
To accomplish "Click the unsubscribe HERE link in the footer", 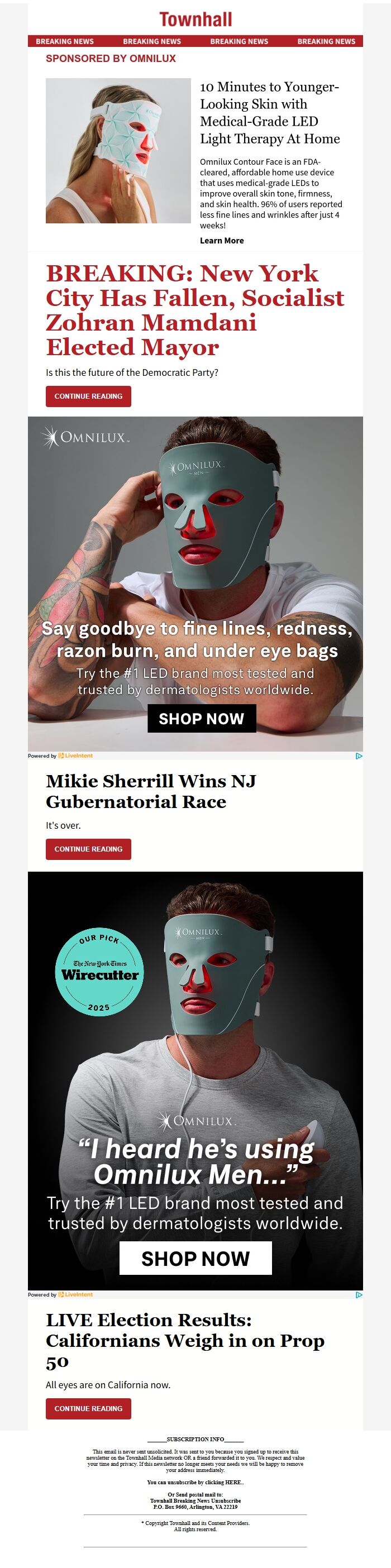I will point(235,1482).
